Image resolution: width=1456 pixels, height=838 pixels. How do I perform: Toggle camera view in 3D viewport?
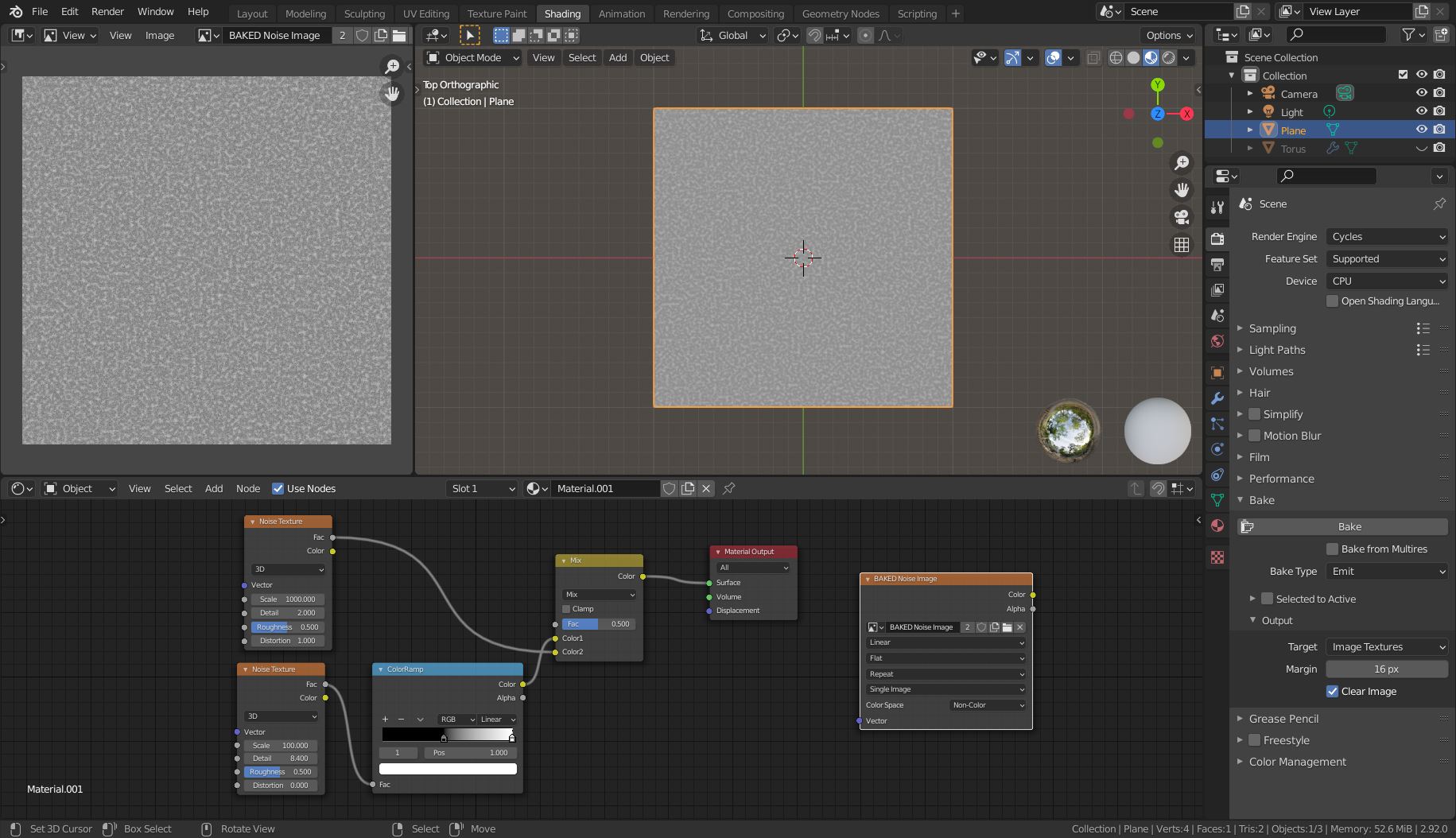[1182, 217]
